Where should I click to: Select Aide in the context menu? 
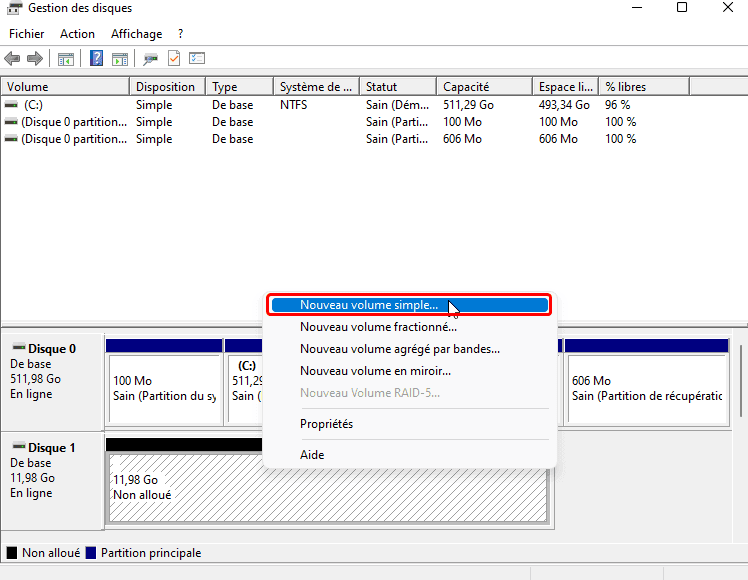(409, 455)
